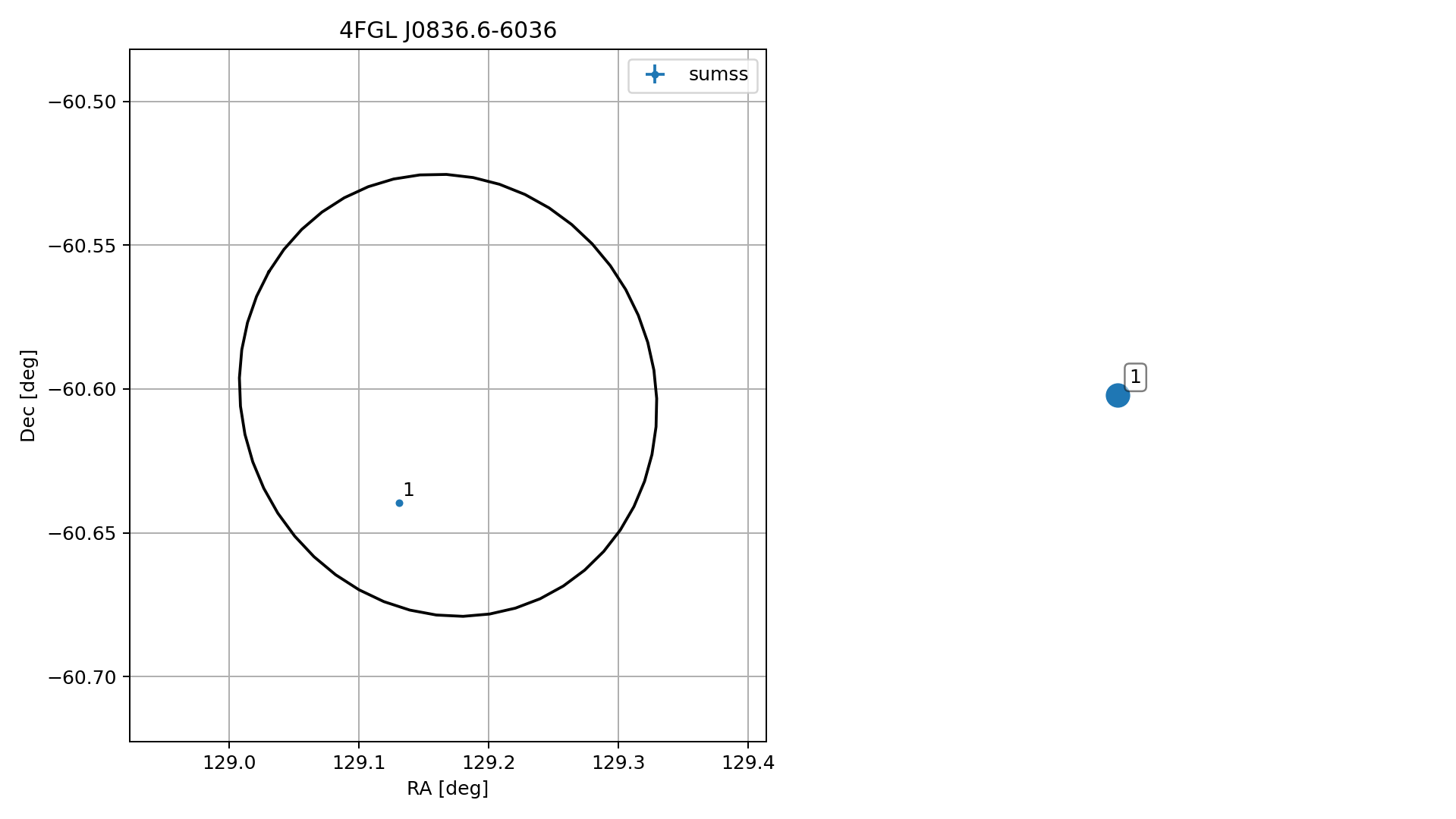Click the number 1 annotation above the small point
This screenshot has width=1456, height=819.
tap(409, 490)
